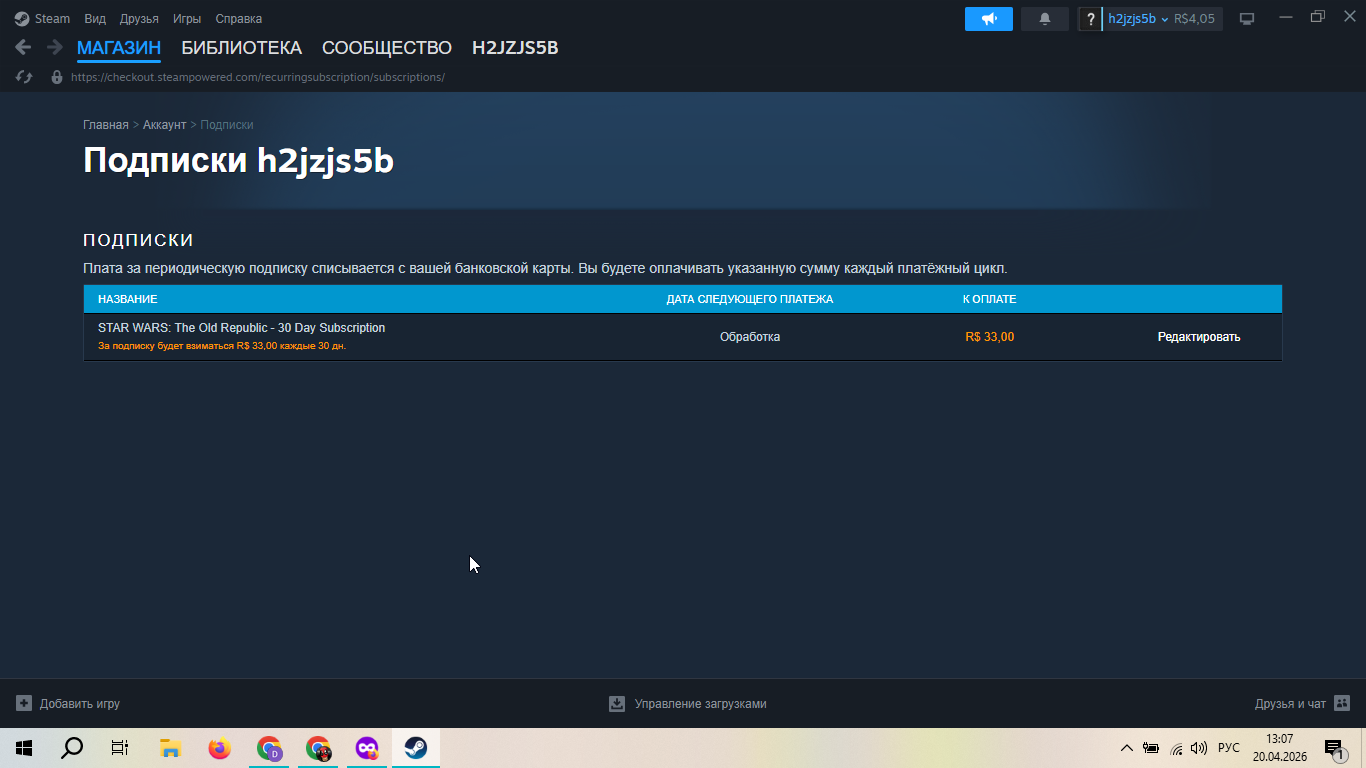Reload the page with refresh icon
The image size is (1366, 768).
coord(24,77)
